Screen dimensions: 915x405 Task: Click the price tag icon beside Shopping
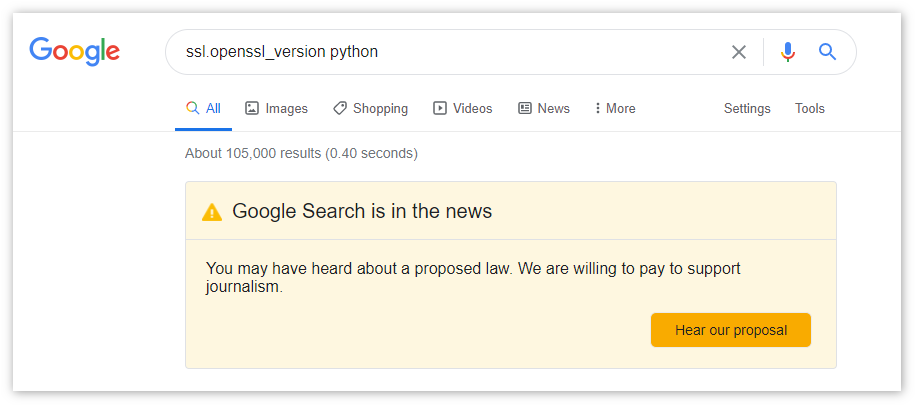click(x=340, y=108)
